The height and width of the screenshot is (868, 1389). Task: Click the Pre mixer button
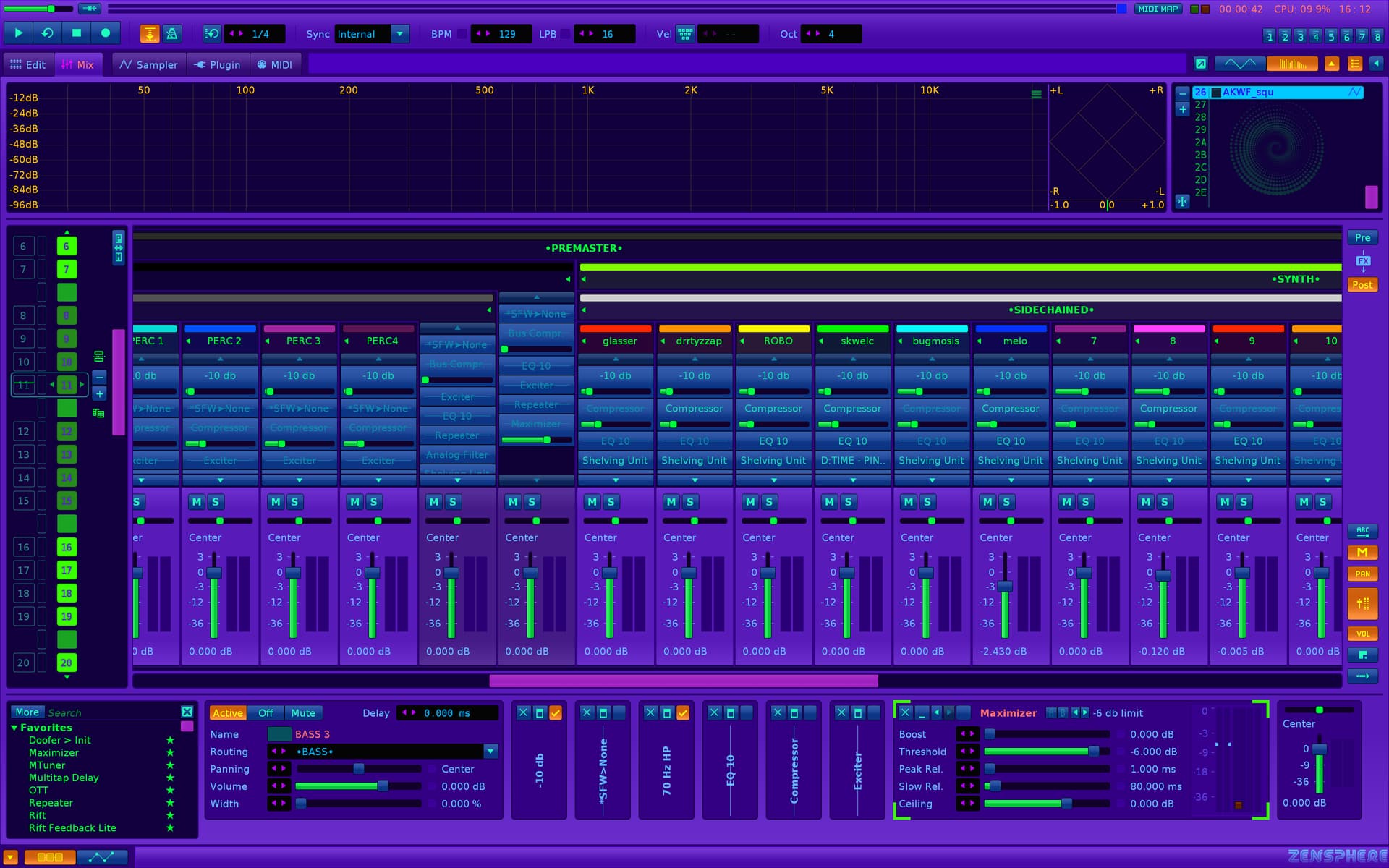coord(1362,237)
